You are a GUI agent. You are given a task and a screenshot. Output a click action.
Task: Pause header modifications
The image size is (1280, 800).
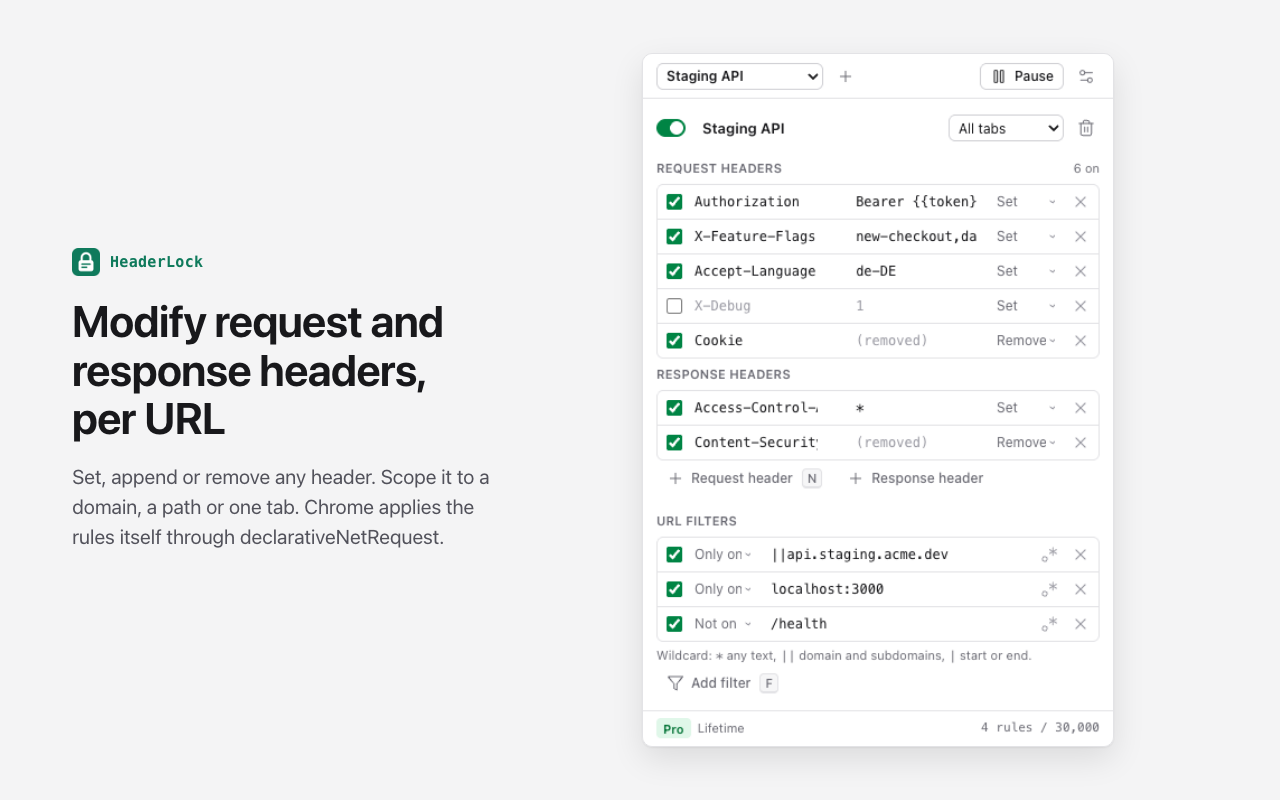(x=1022, y=76)
